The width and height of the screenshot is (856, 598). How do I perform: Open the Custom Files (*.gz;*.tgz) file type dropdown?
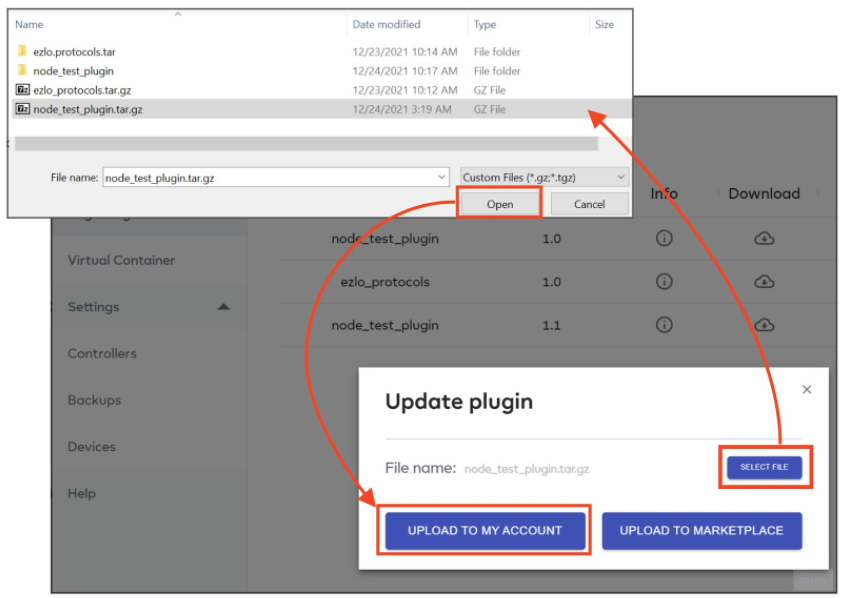point(545,175)
